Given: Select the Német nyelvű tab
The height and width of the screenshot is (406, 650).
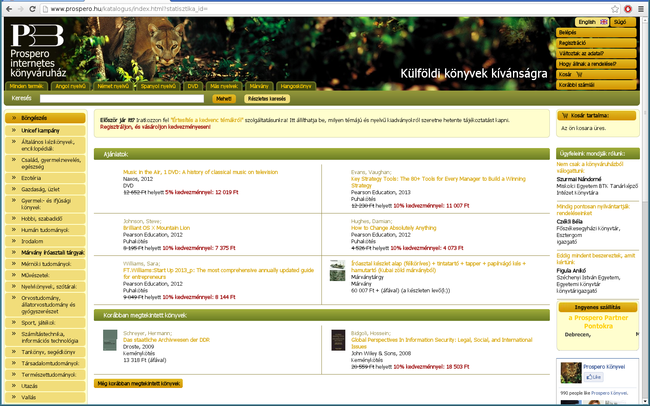Looking at the screenshot, I should point(113,86).
